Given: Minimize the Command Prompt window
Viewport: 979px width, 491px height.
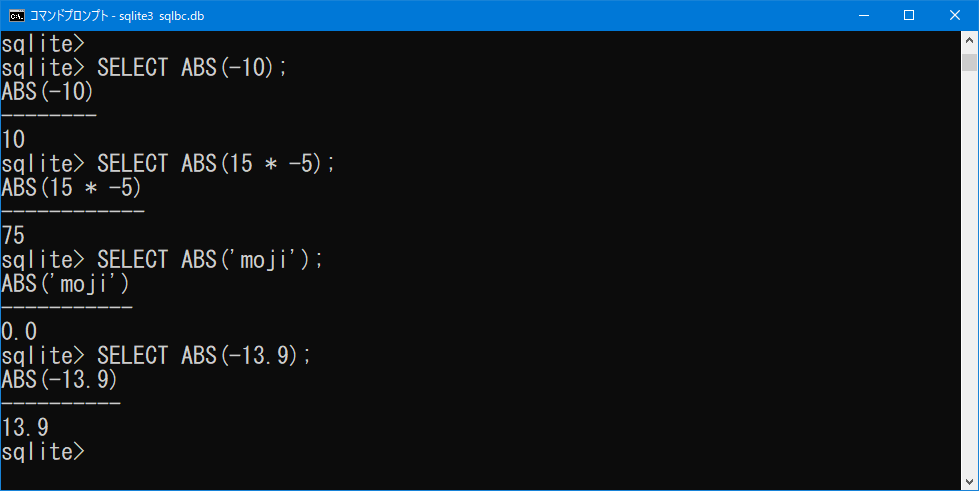Looking at the screenshot, I should 864,16.
